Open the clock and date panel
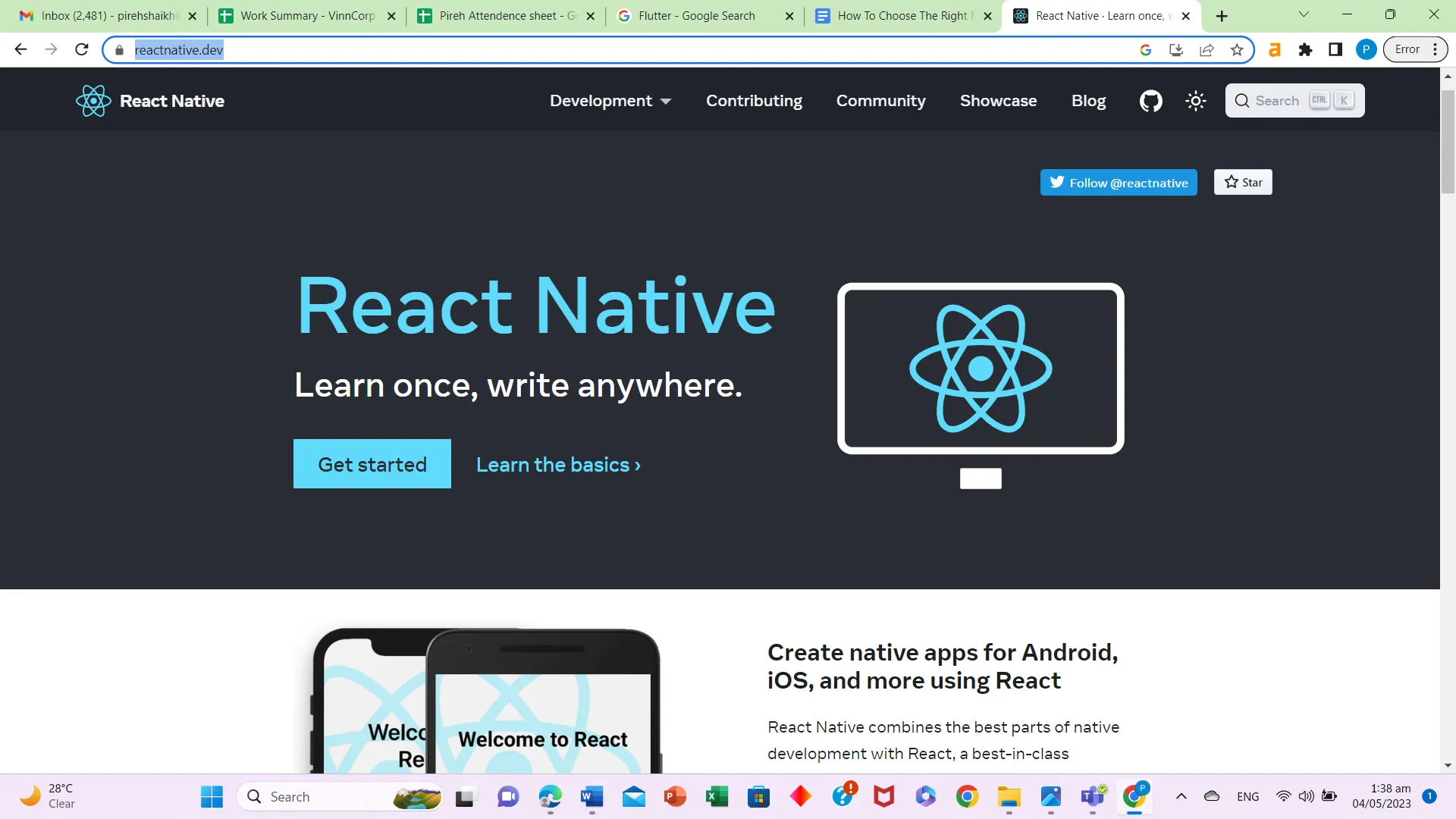Screen dimensions: 1456x819 [1382, 796]
